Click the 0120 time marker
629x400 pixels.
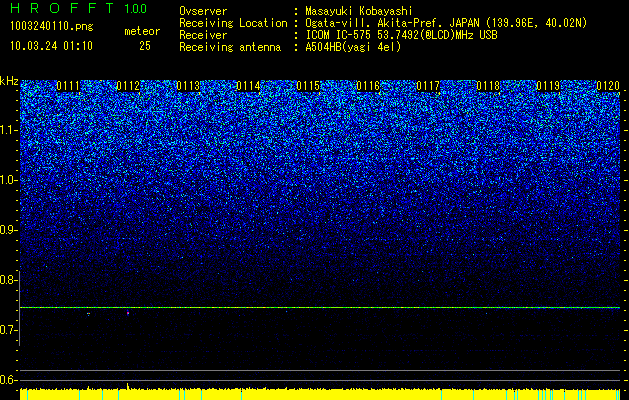tap(608, 86)
